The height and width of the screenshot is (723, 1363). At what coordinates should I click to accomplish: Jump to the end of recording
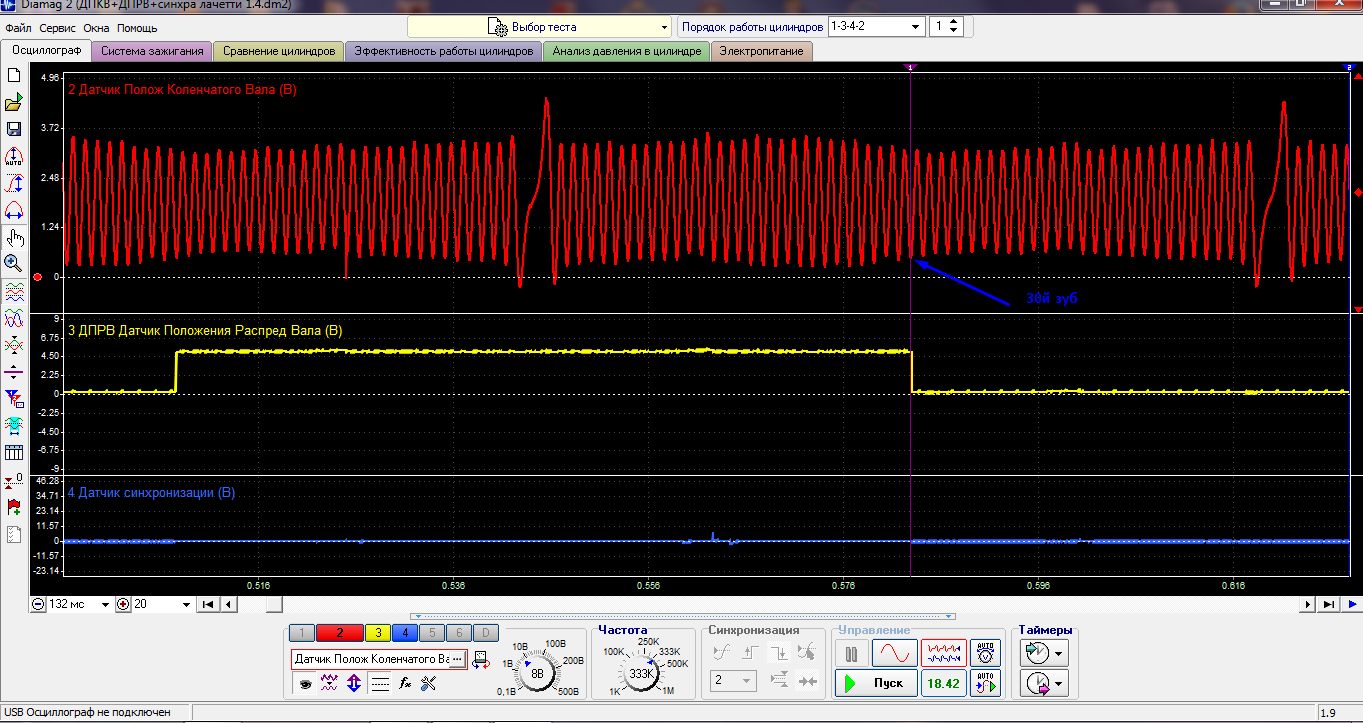coord(1329,604)
